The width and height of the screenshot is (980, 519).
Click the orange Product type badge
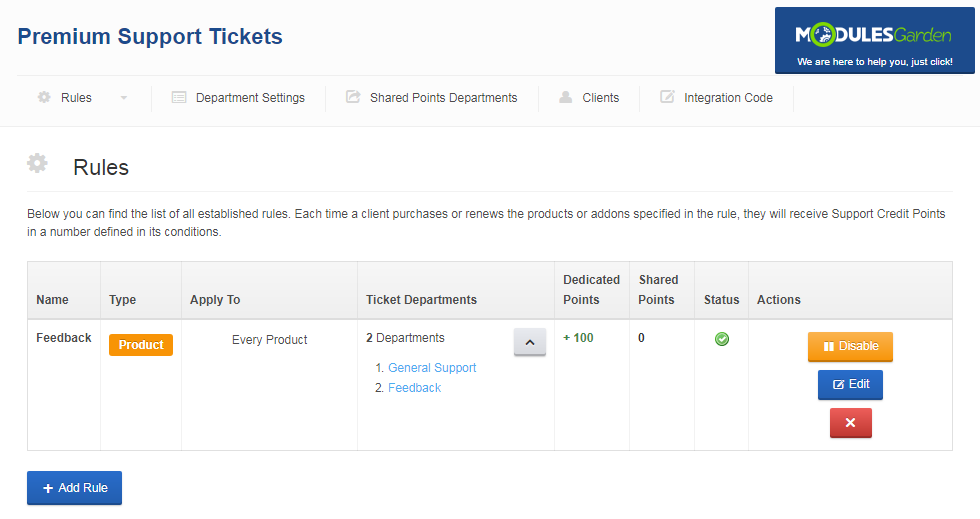pos(141,345)
